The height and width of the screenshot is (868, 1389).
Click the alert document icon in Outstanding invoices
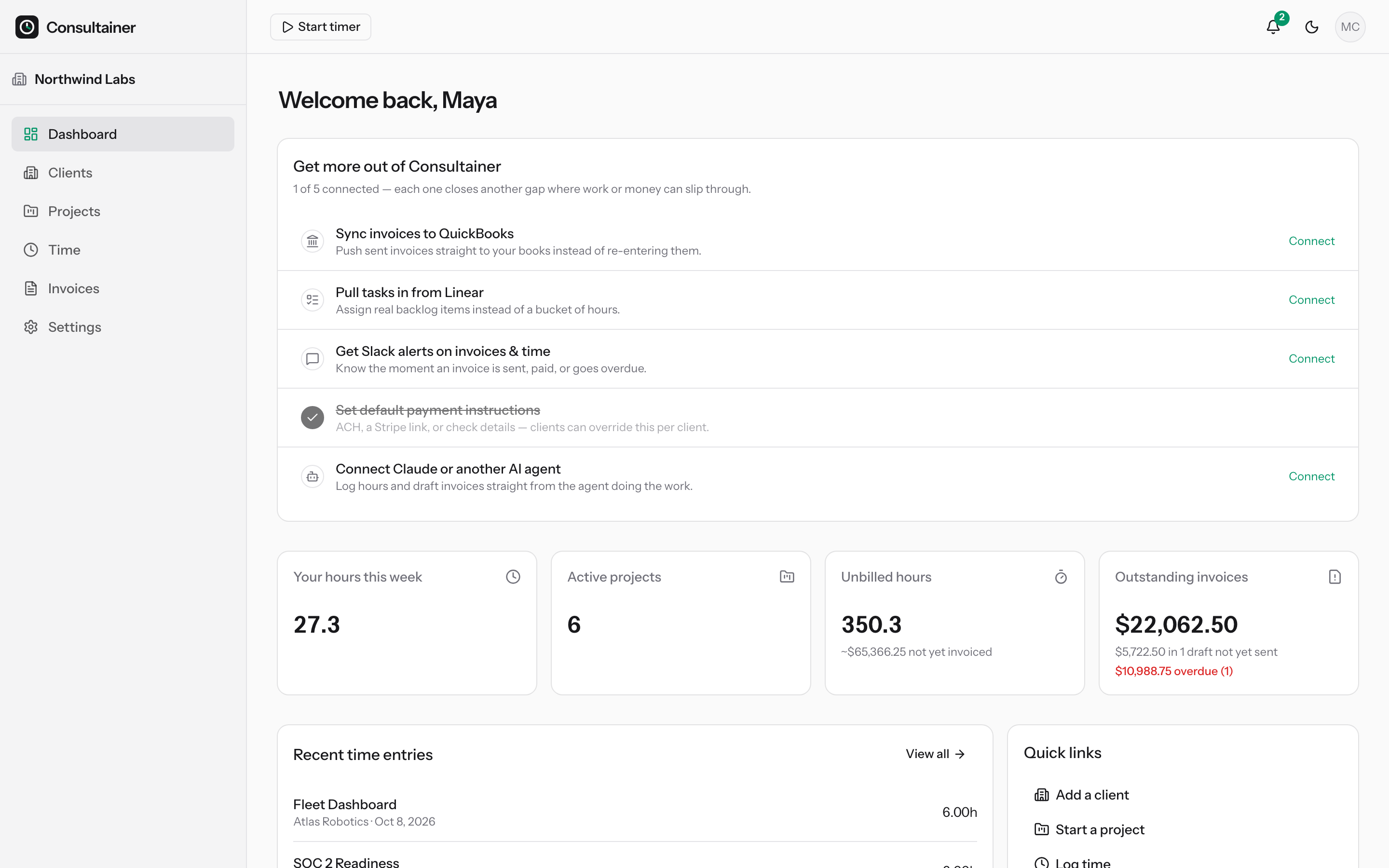[x=1335, y=576]
